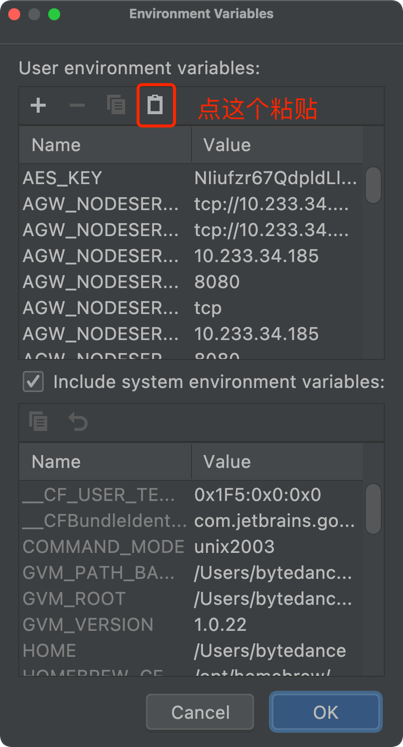Copy system environment variables icon
The image size is (403, 747).
pos(38,422)
